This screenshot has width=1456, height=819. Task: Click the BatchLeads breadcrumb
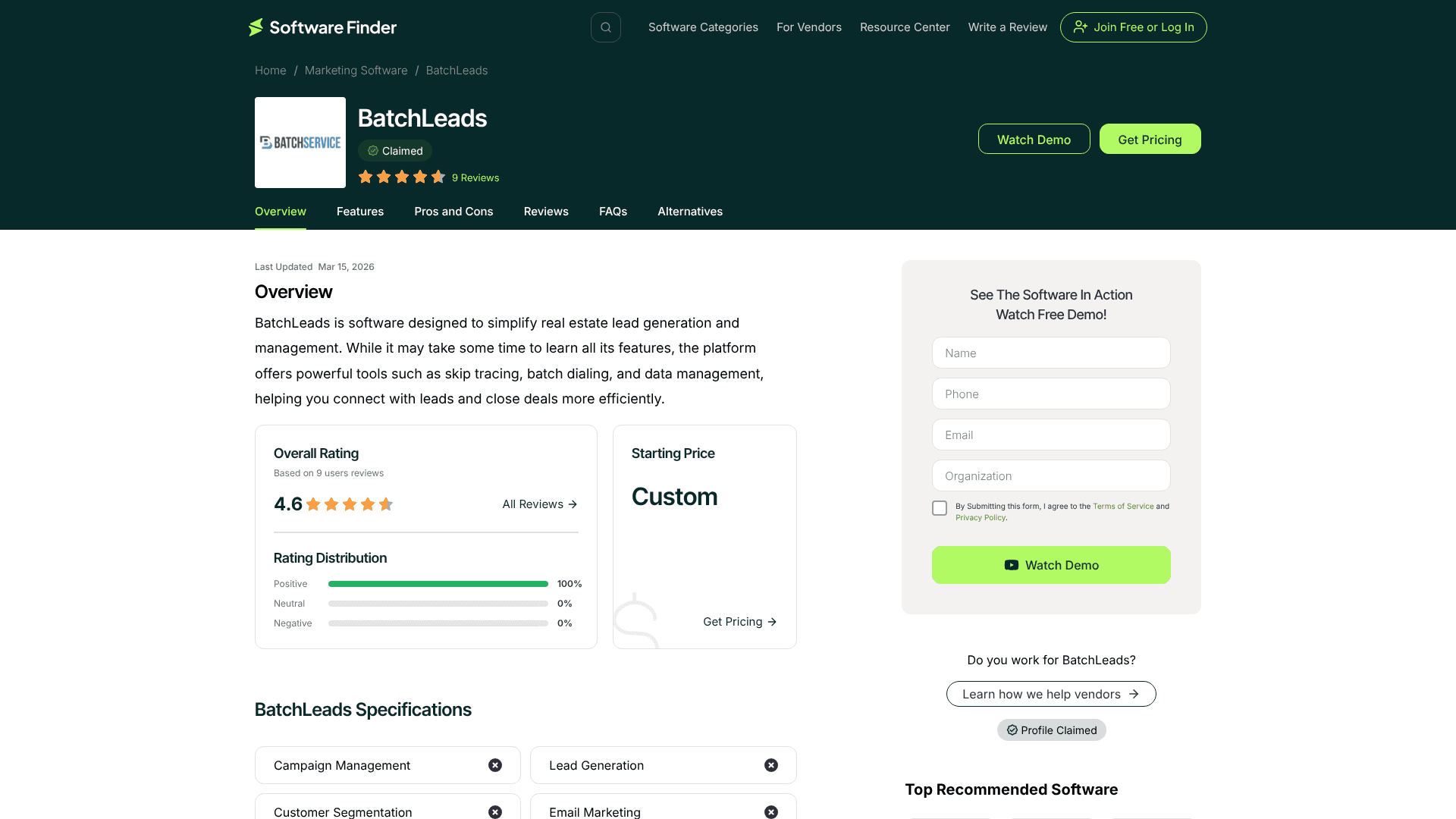[x=457, y=71]
